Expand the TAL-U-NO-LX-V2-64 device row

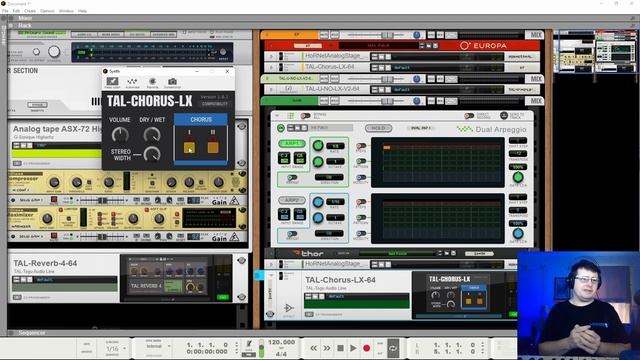click(x=271, y=89)
